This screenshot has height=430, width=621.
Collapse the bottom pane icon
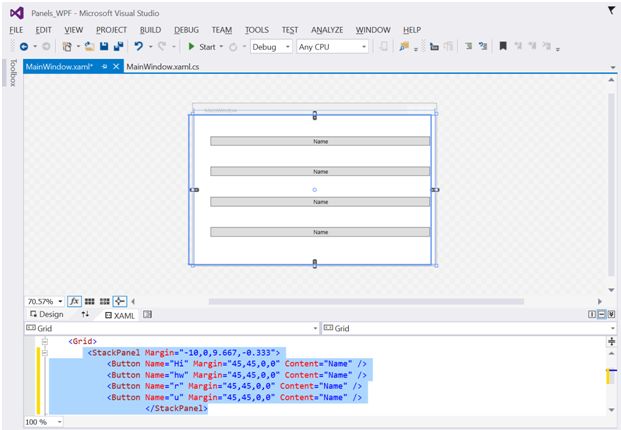point(611,314)
